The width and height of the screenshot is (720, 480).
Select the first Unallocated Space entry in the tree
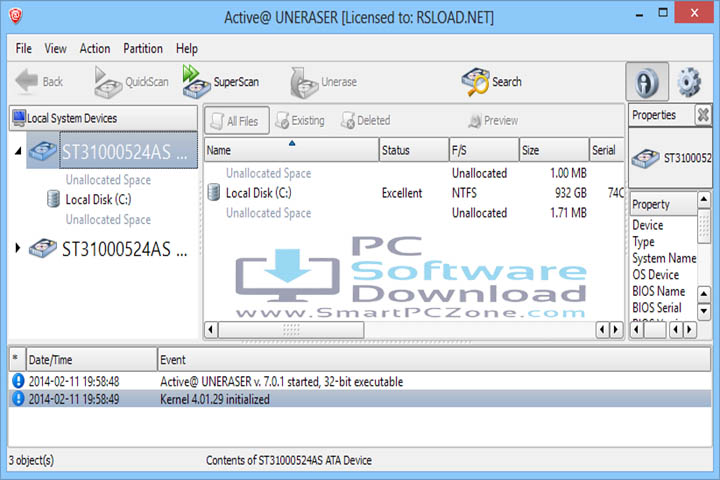click(x=108, y=180)
